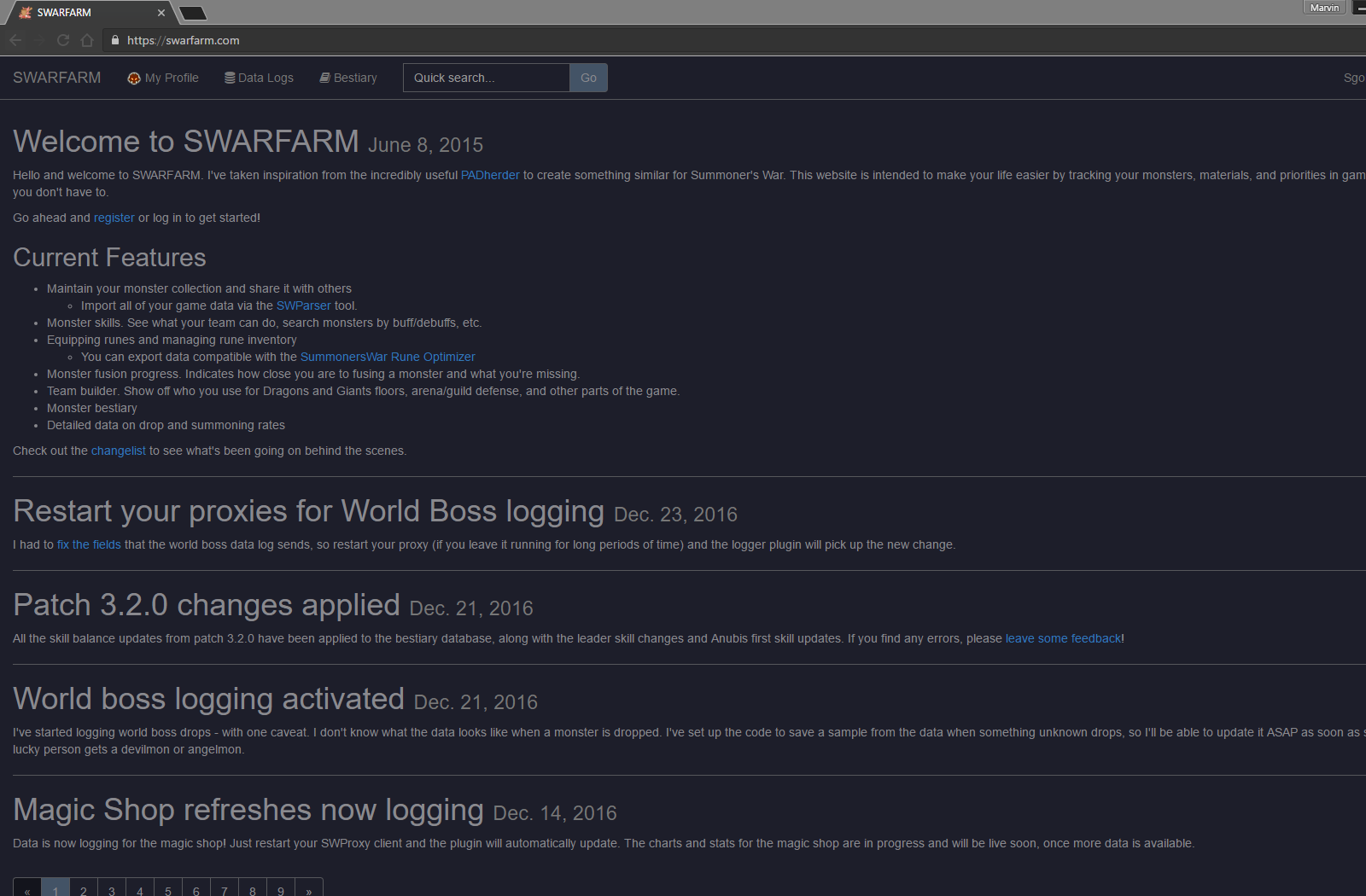
Task: Open the SWParser tool link
Action: (x=303, y=305)
